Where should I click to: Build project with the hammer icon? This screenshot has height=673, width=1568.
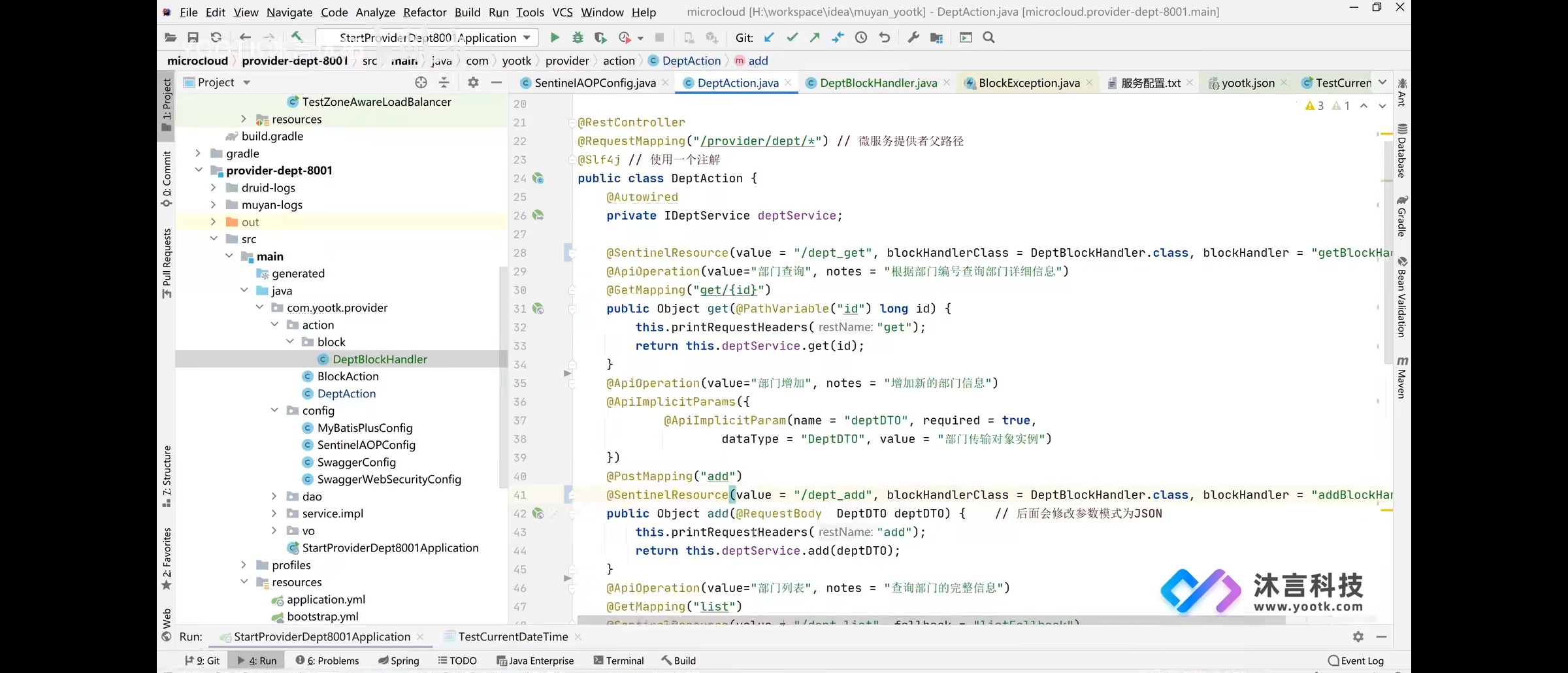[x=297, y=38]
